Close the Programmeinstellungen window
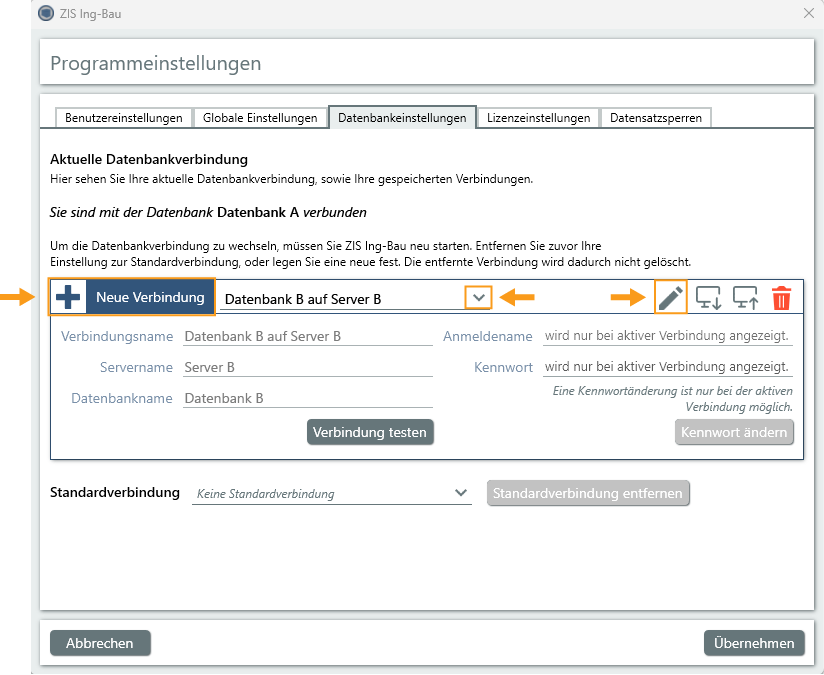The height and width of the screenshot is (675, 824). pyautogui.click(x=809, y=13)
